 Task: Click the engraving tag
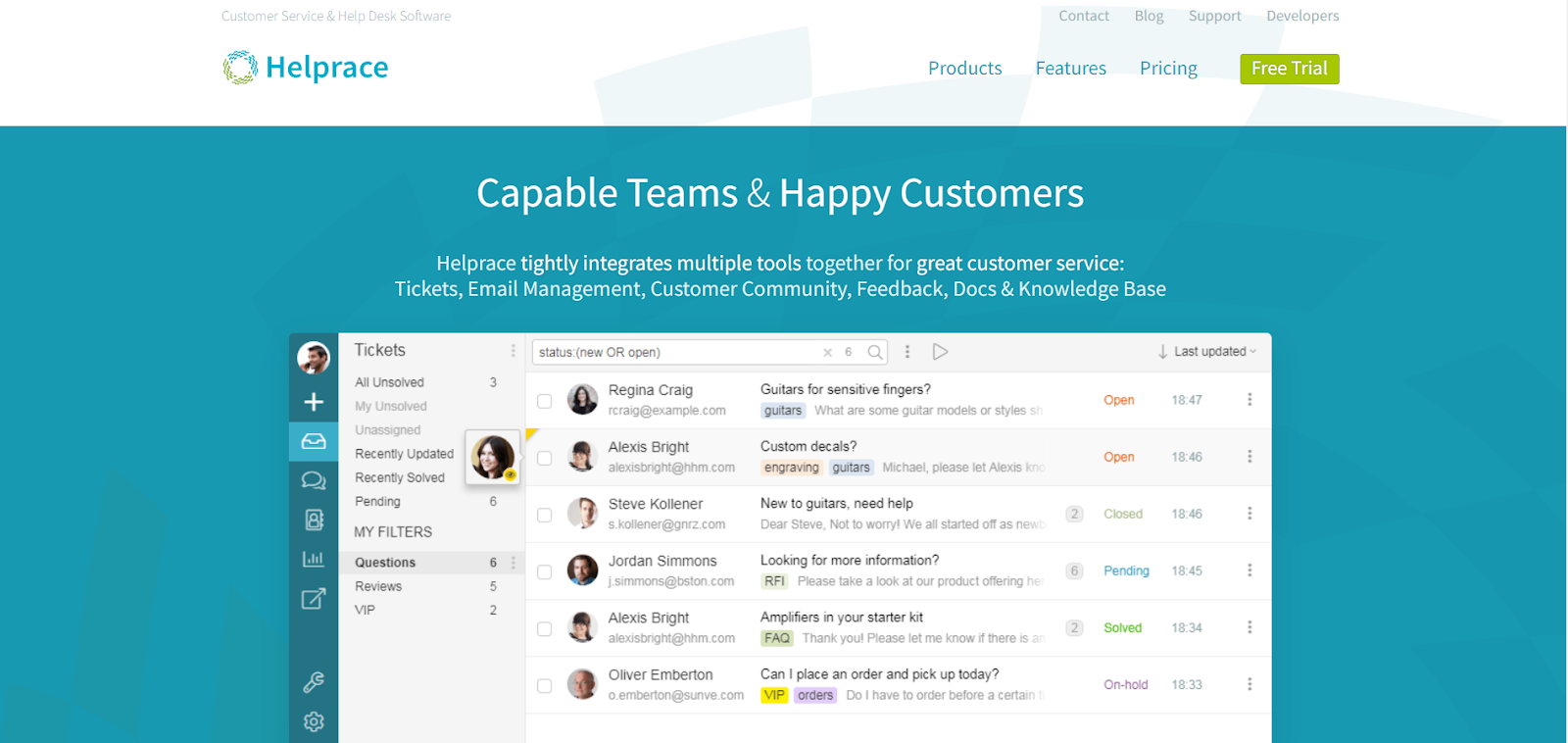click(x=792, y=468)
